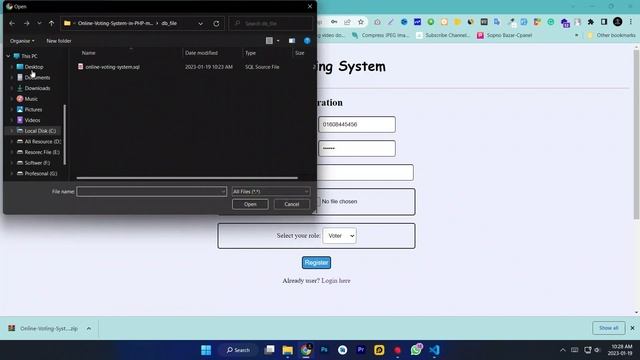Image resolution: width=640 pixels, height=360 pixels.
Task: Click the Cancel button in dialog
Action: click(x=291, y=204)
